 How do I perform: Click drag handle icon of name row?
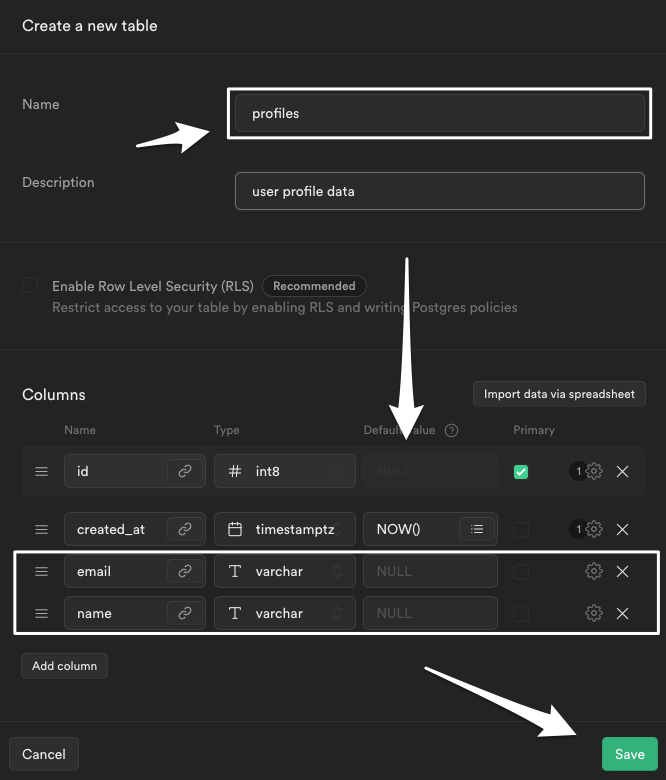point(42,613)
